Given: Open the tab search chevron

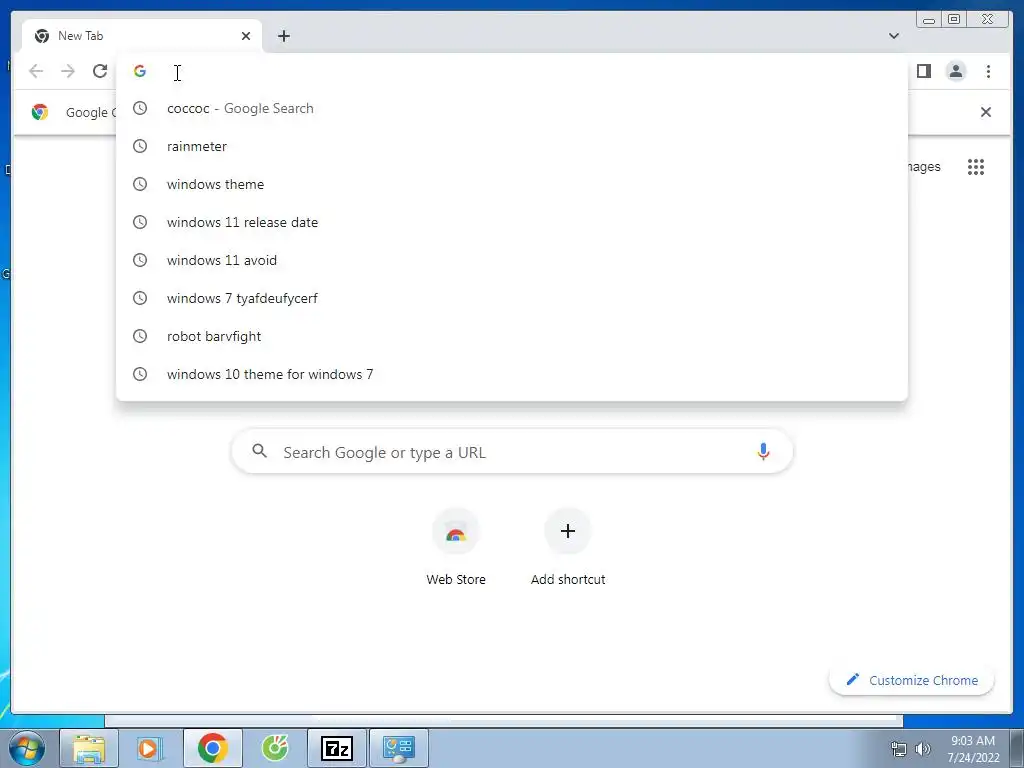Looking at the screenshot, I should coord(894,36).
